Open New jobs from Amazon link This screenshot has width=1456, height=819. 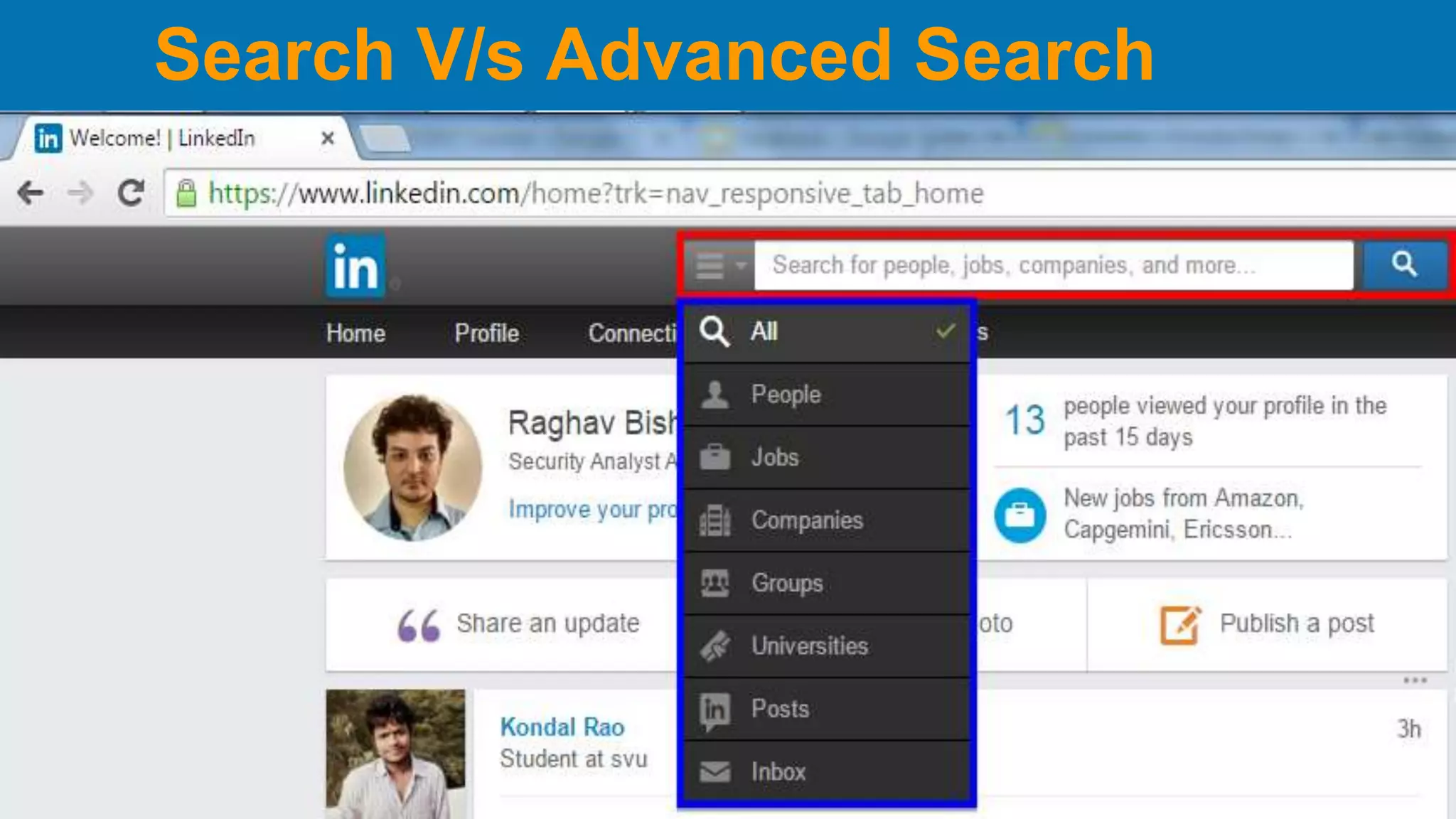pos(1184,513)
